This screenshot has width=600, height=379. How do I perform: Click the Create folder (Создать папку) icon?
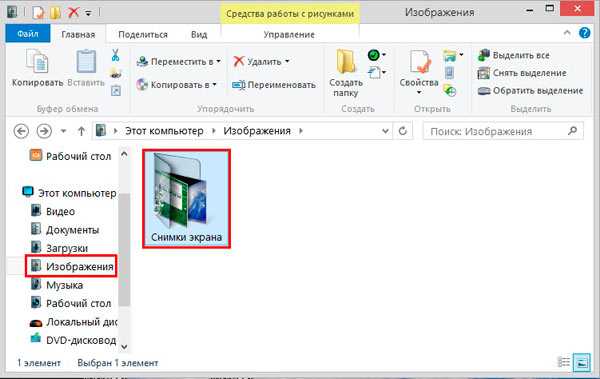346,61
